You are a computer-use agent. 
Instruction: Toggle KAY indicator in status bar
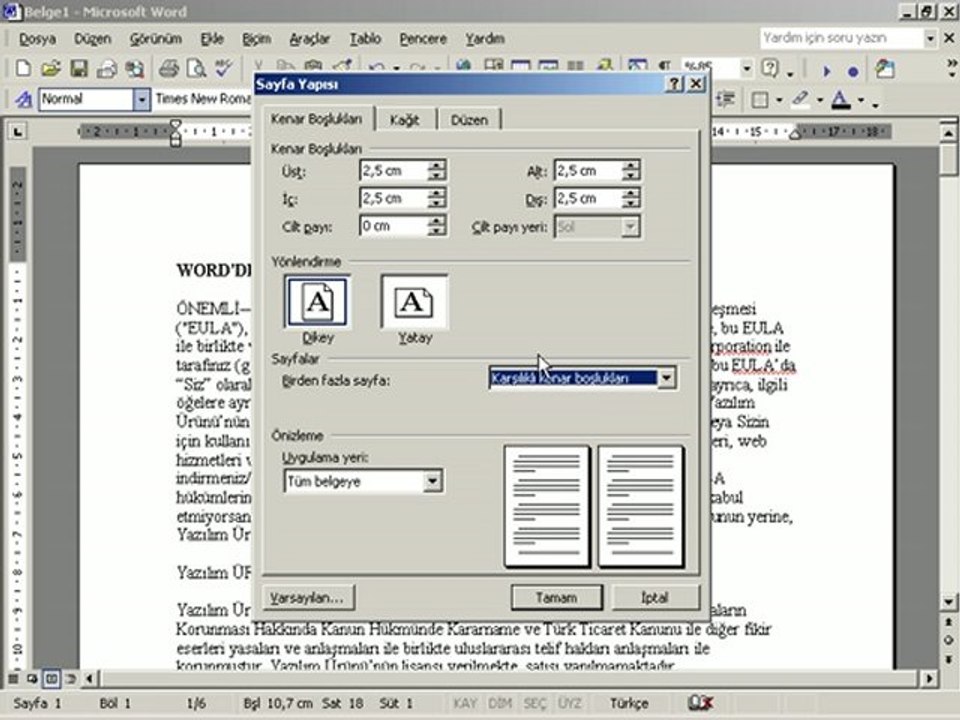465,703
